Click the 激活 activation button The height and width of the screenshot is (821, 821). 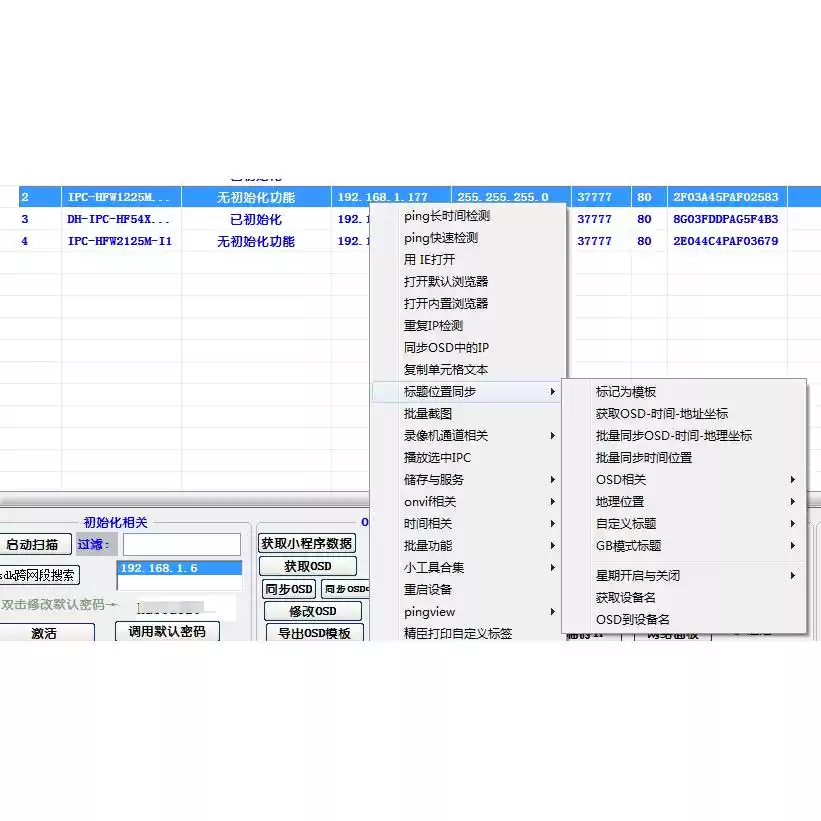(45, 633)
